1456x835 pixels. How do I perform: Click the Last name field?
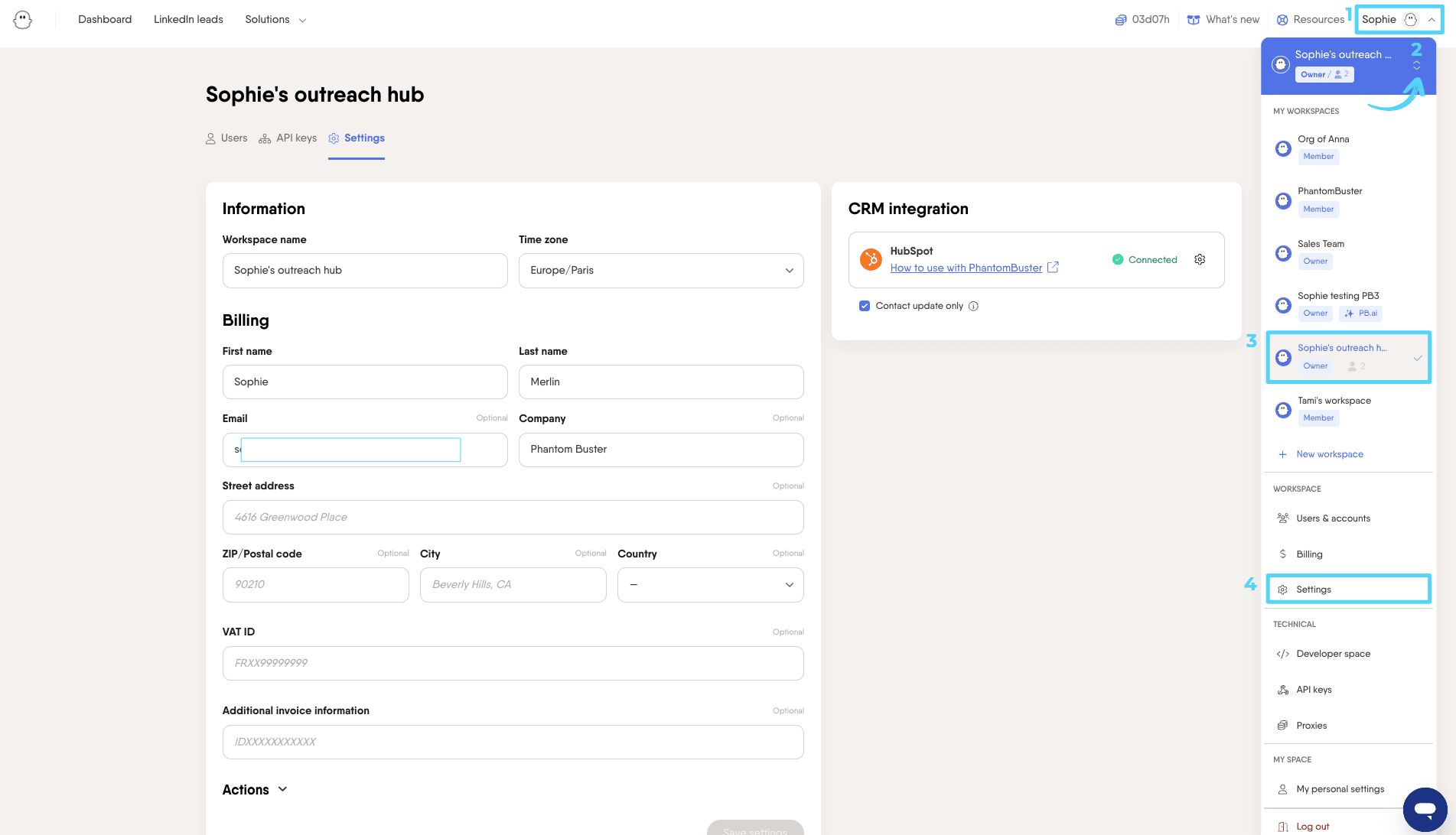[661, 382]
